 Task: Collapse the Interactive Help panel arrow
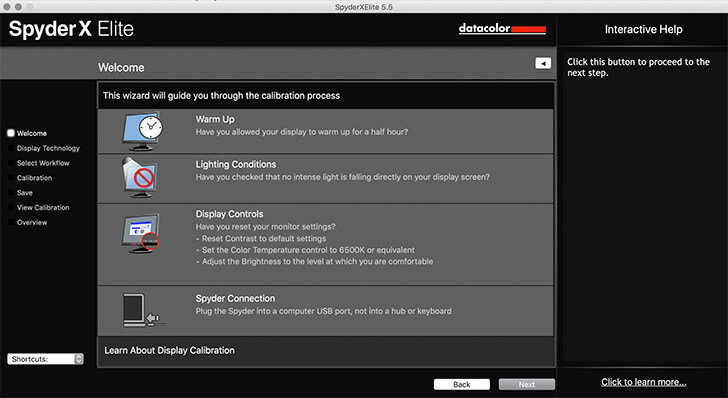tap(543, 63)
